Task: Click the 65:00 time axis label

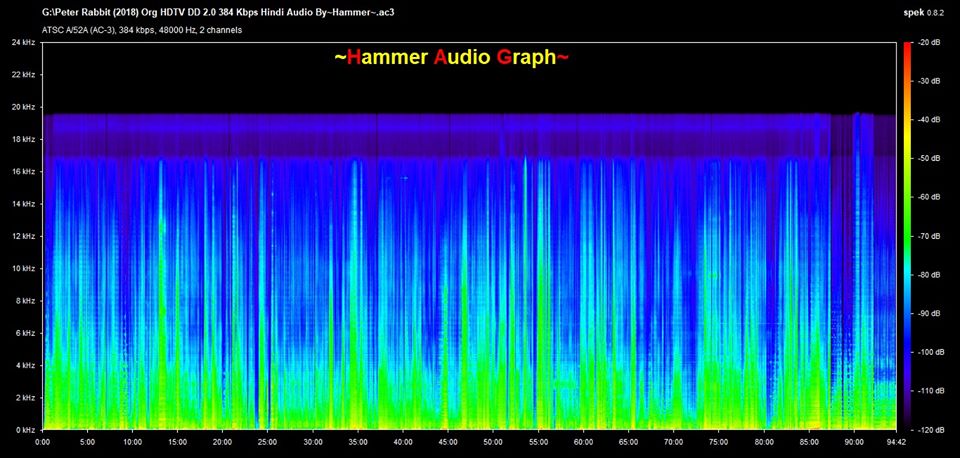Action: click(x=628, y=441)
